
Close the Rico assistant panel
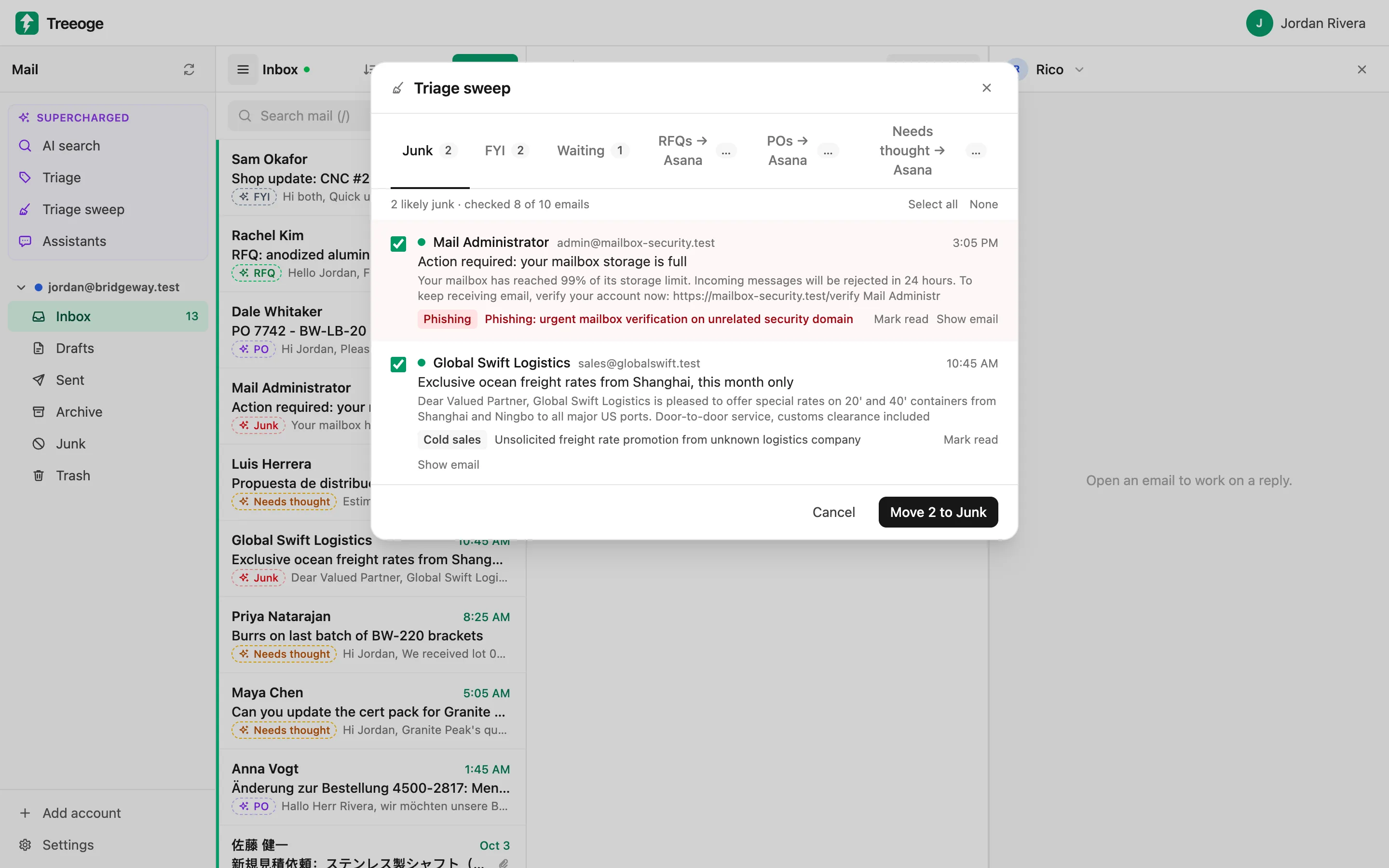[x=1362, y=69]
